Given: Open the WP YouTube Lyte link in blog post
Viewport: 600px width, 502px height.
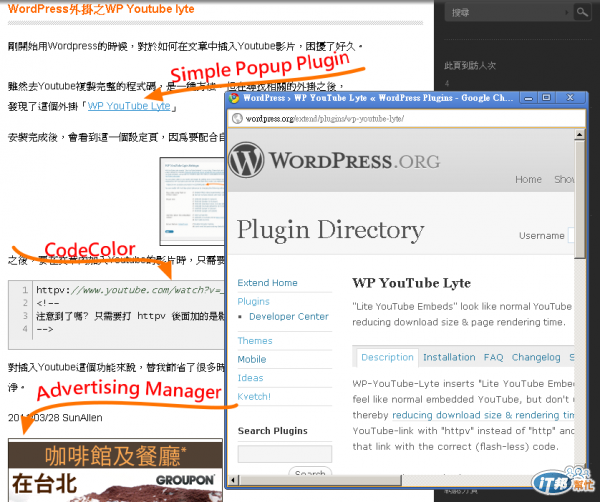Looking at the screenshot, I should (129, 106).
